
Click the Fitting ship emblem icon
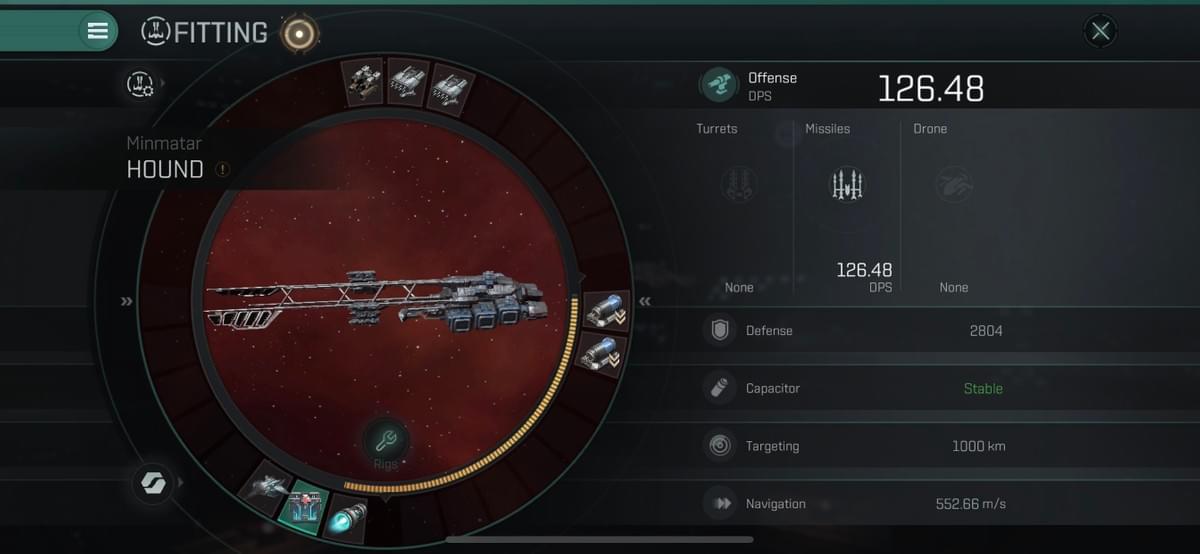pyautogui.click(x=155, y=32)
